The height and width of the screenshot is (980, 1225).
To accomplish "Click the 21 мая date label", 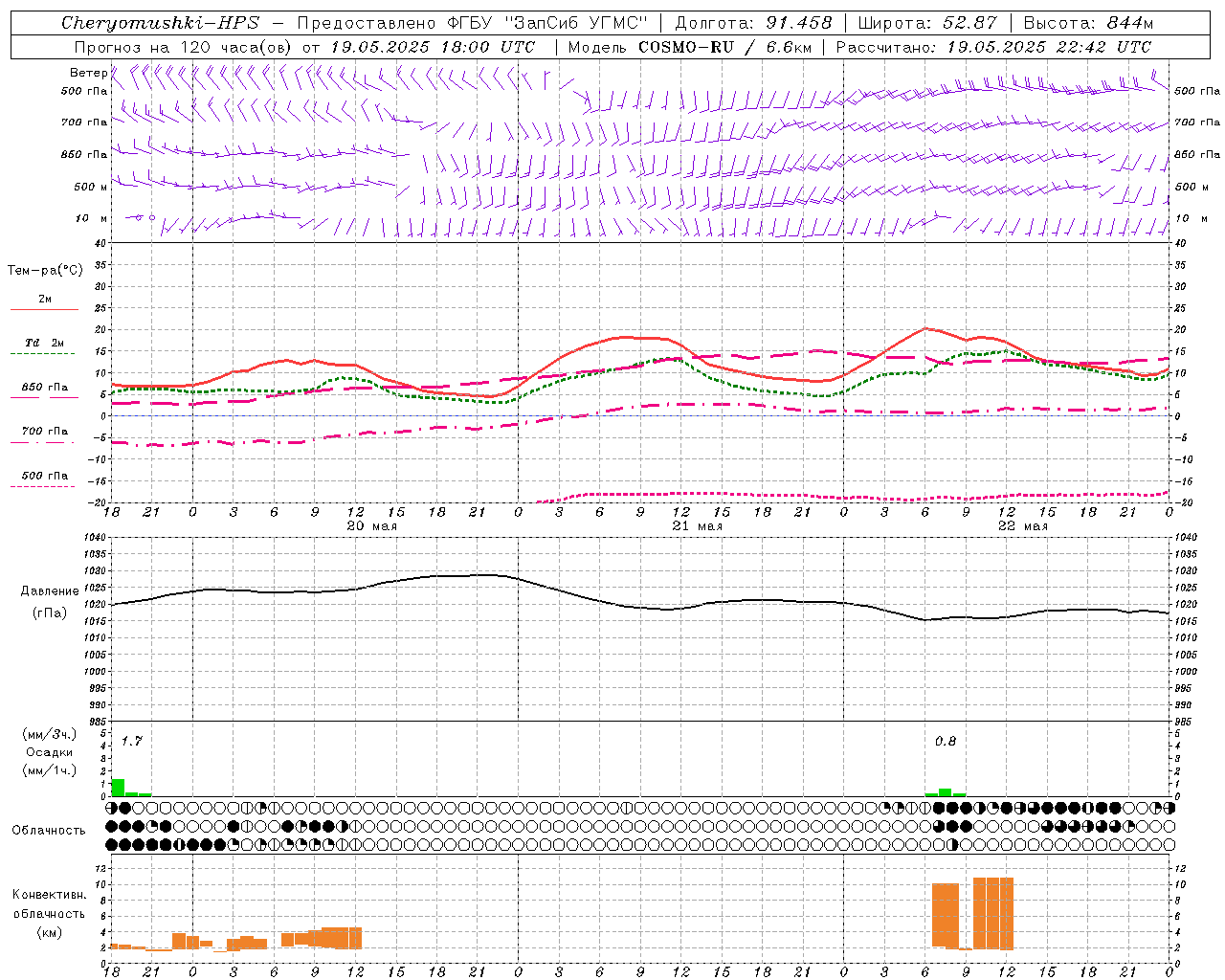I will coord(697,526).
